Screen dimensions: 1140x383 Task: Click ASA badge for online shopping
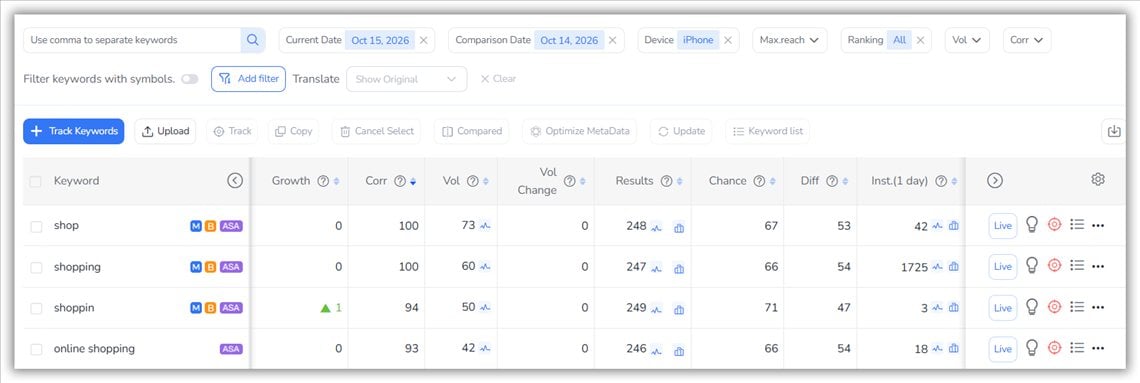(231, 349)
